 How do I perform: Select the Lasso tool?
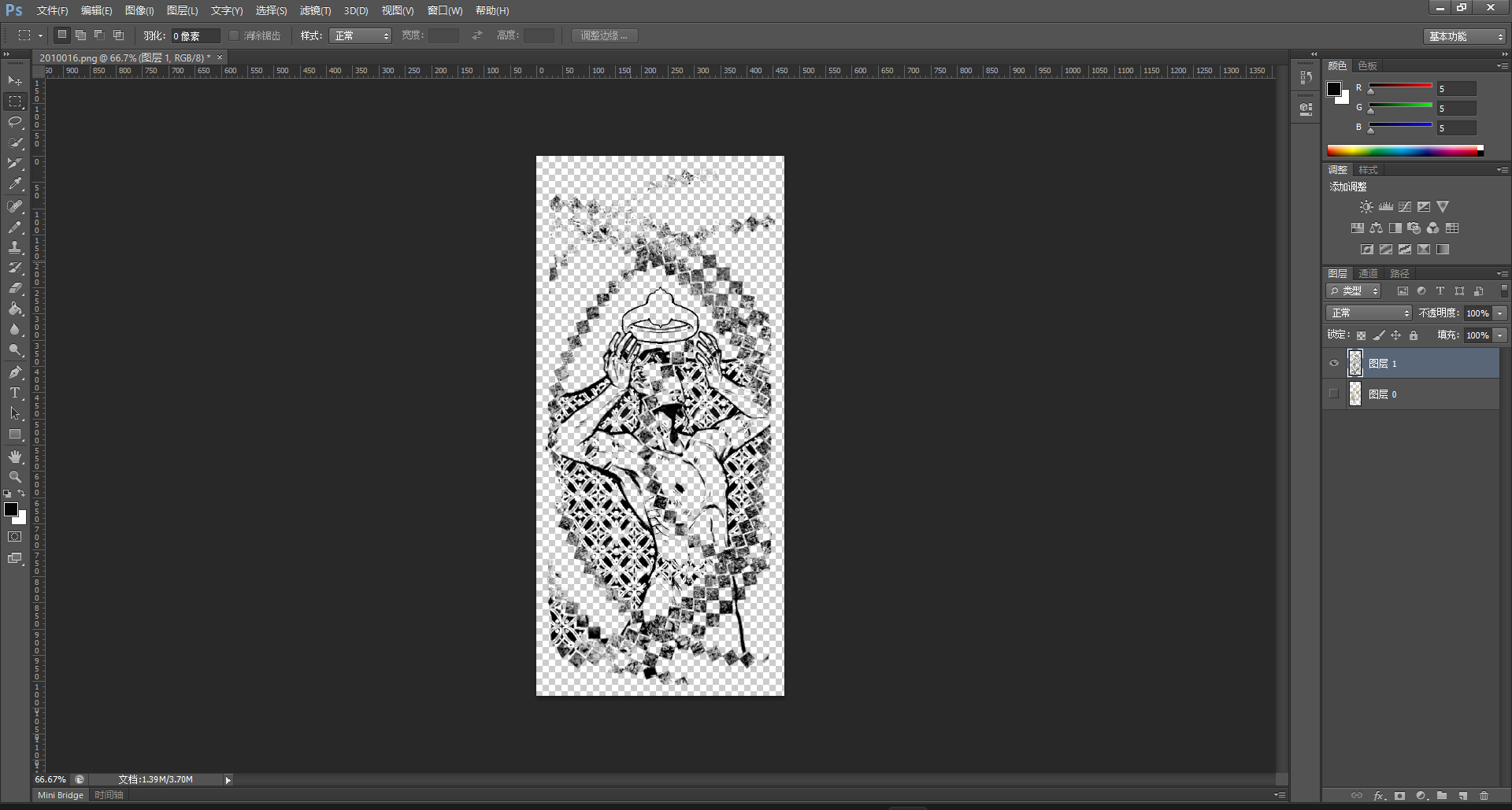[15, 122]
